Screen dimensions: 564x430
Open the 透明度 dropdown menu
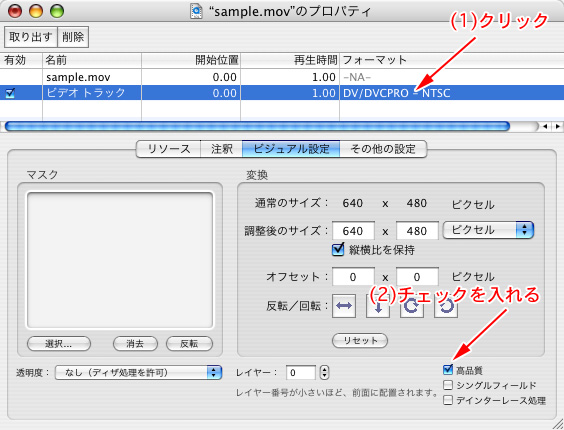(138, 372)
